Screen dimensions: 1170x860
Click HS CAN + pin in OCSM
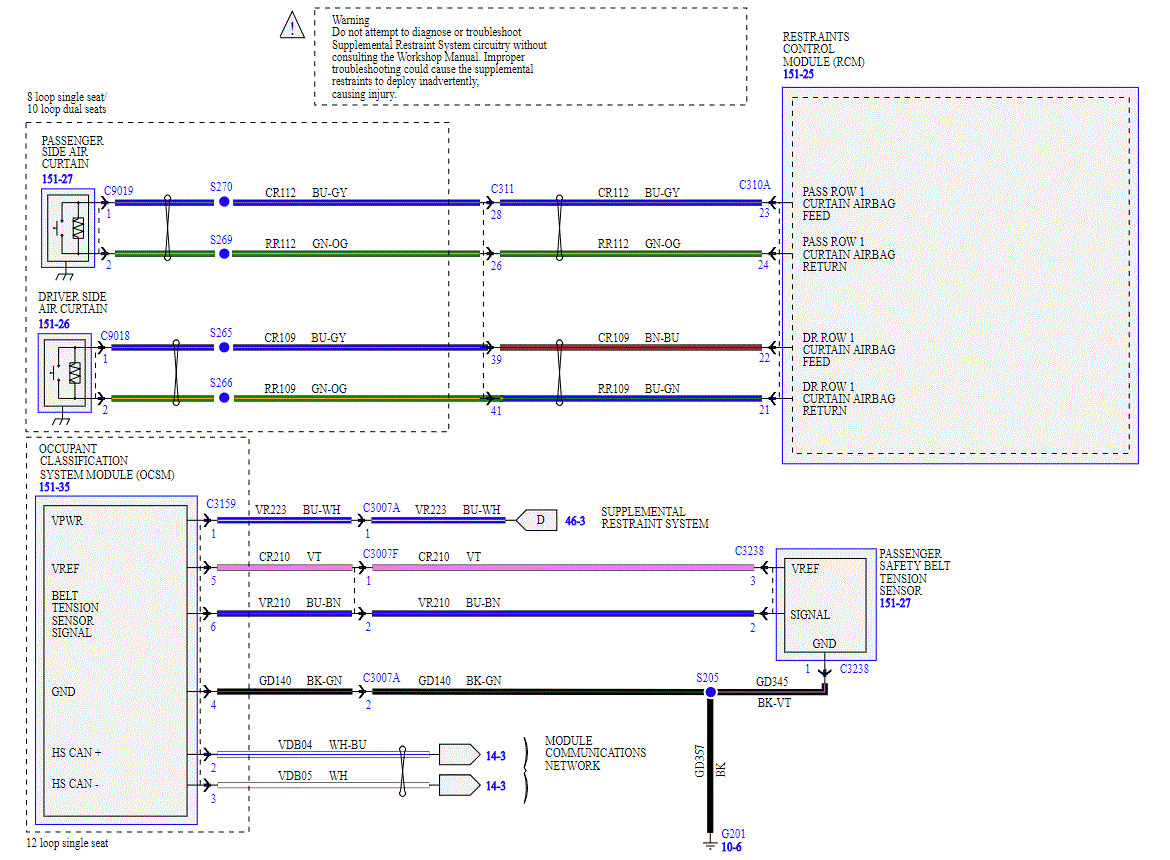click(x=76, y=753)
